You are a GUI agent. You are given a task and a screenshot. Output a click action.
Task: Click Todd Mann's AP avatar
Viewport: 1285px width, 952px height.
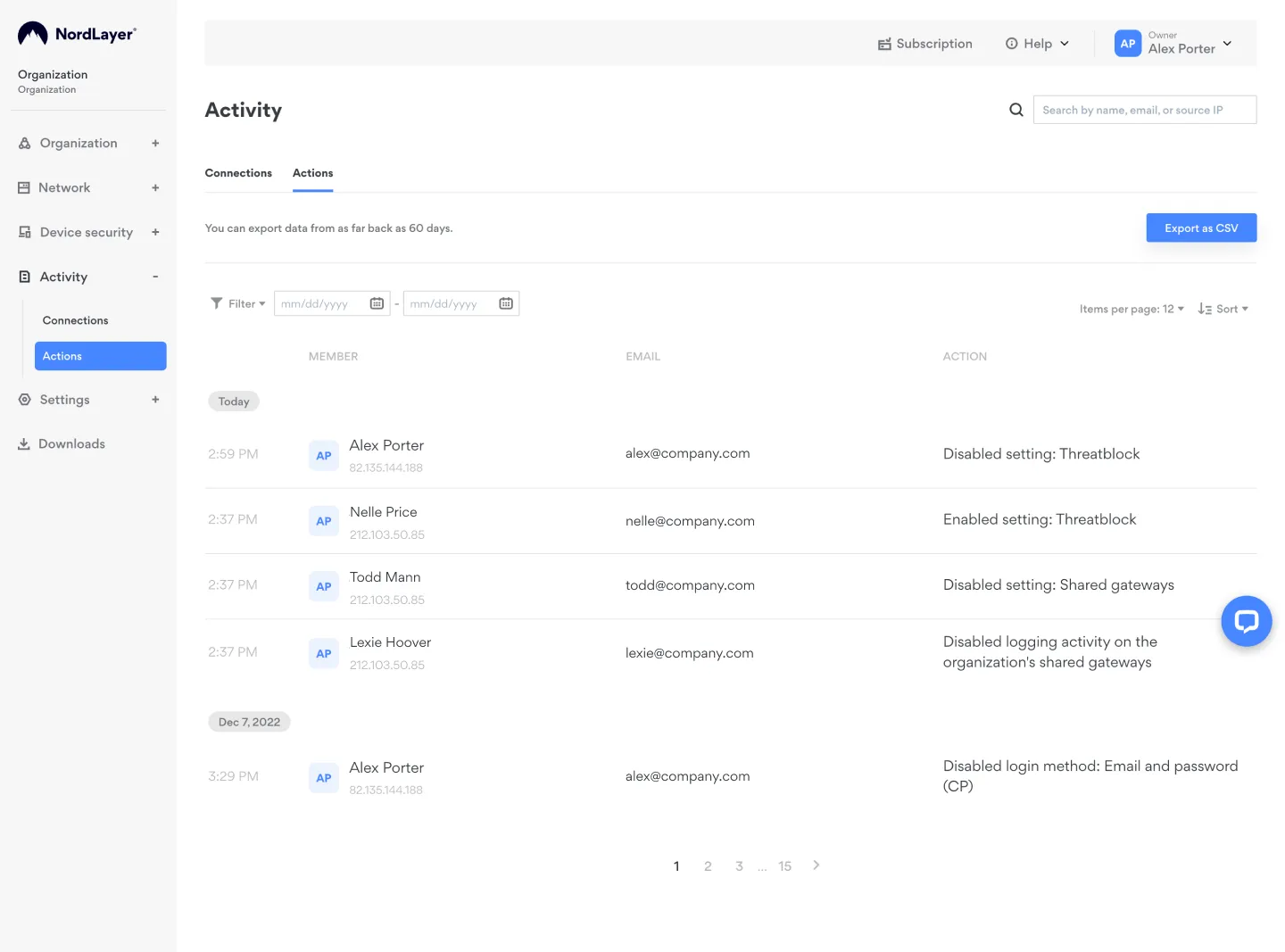(x=324, y=586)
